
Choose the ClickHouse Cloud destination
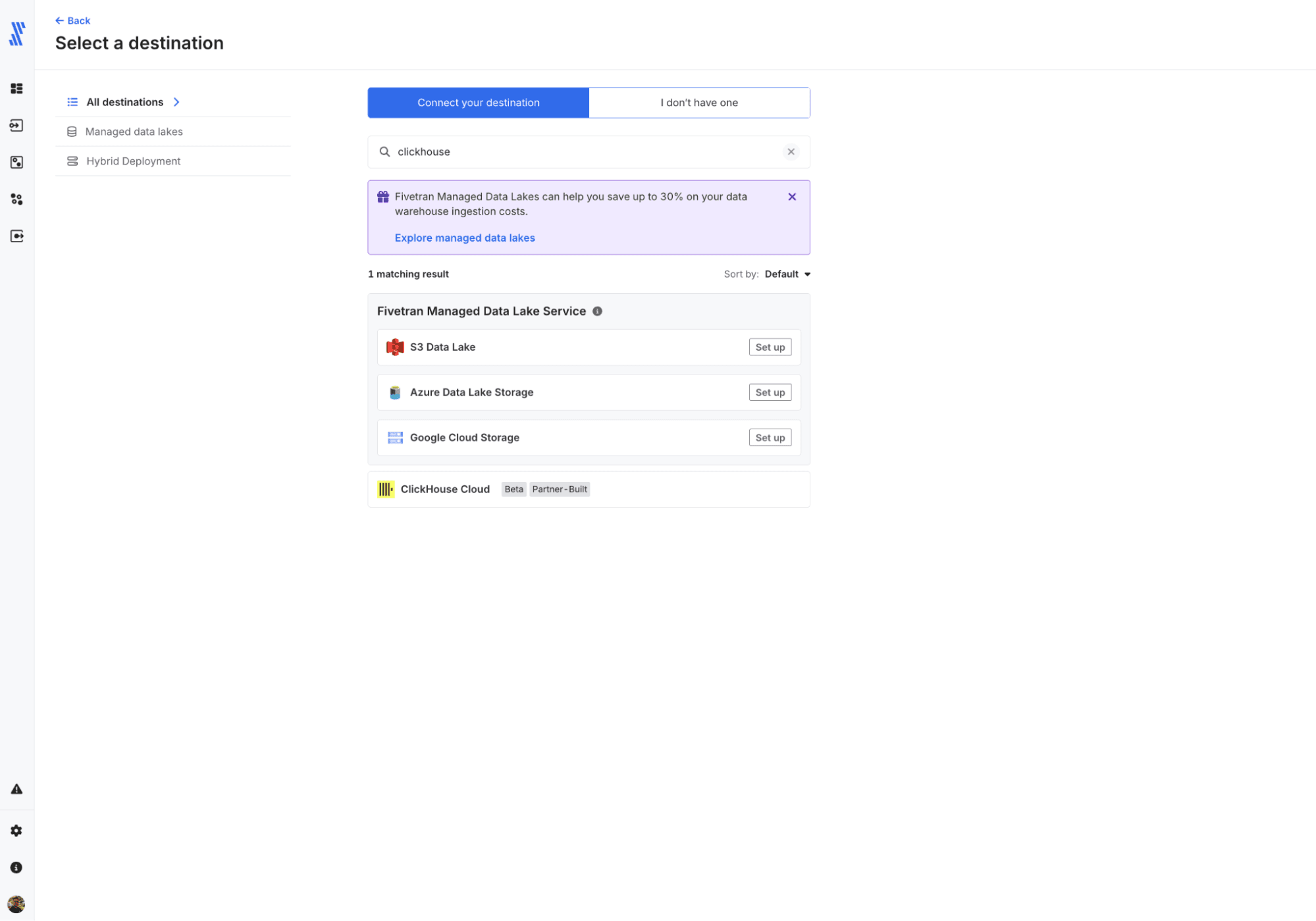[x=445, y=489]
